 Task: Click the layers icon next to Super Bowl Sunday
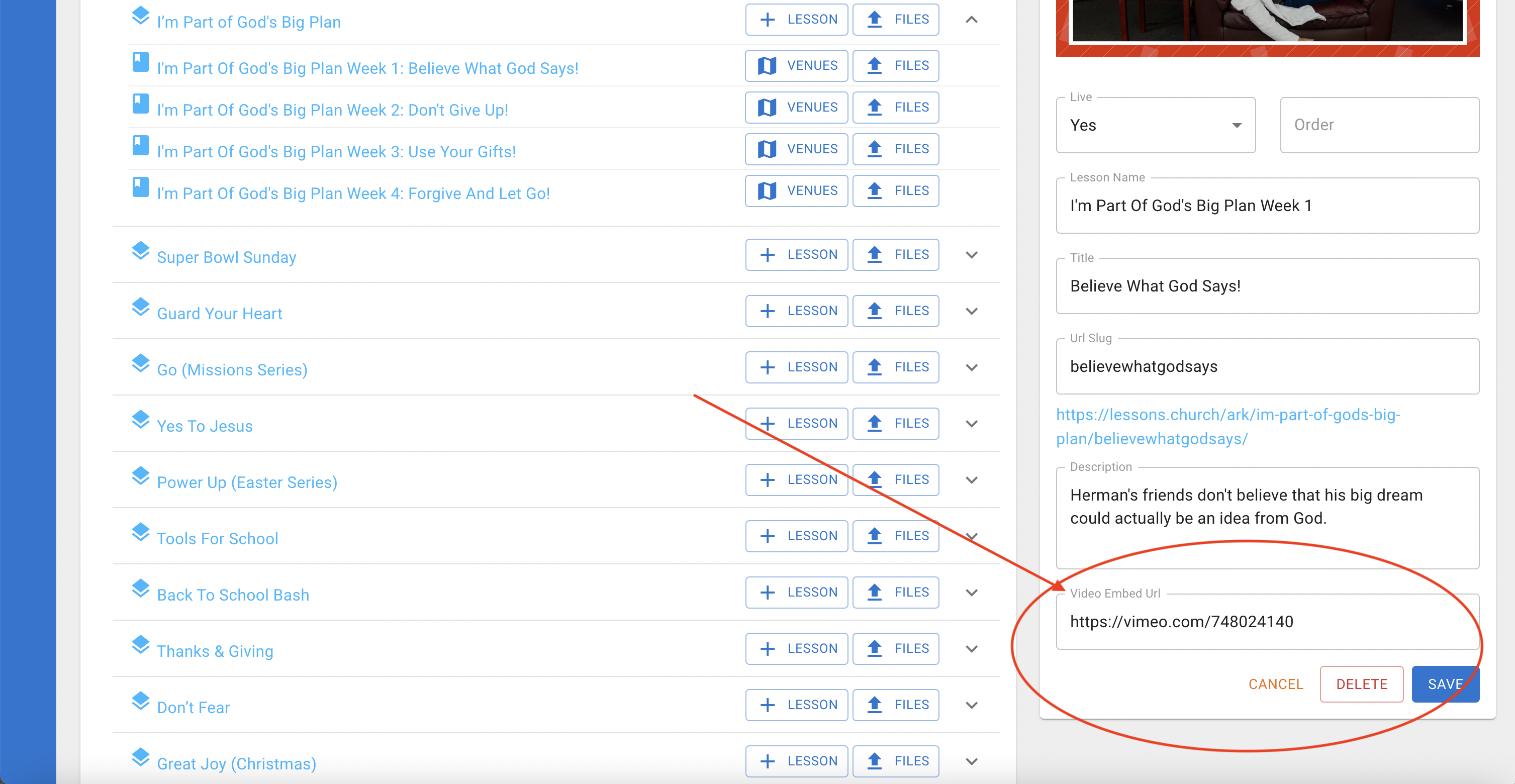point(141,251)
